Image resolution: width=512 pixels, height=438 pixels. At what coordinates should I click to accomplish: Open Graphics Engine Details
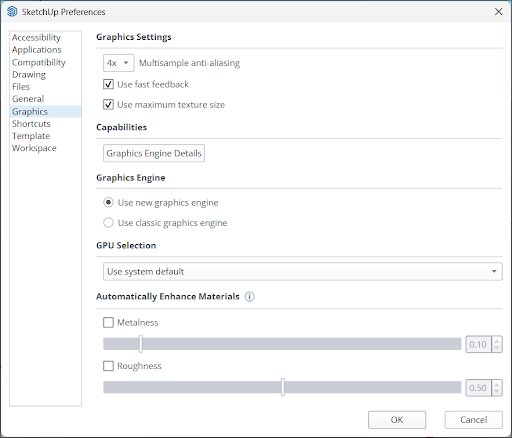[154, 153]
